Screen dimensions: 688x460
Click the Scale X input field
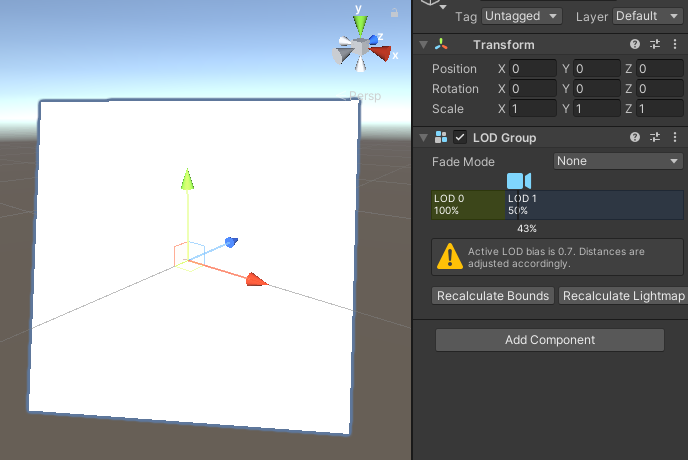pos(533,109)
